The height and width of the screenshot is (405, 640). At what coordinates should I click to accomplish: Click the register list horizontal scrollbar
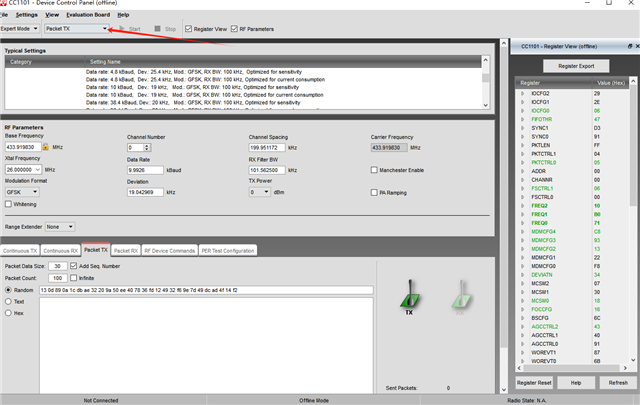click(573, 368)
